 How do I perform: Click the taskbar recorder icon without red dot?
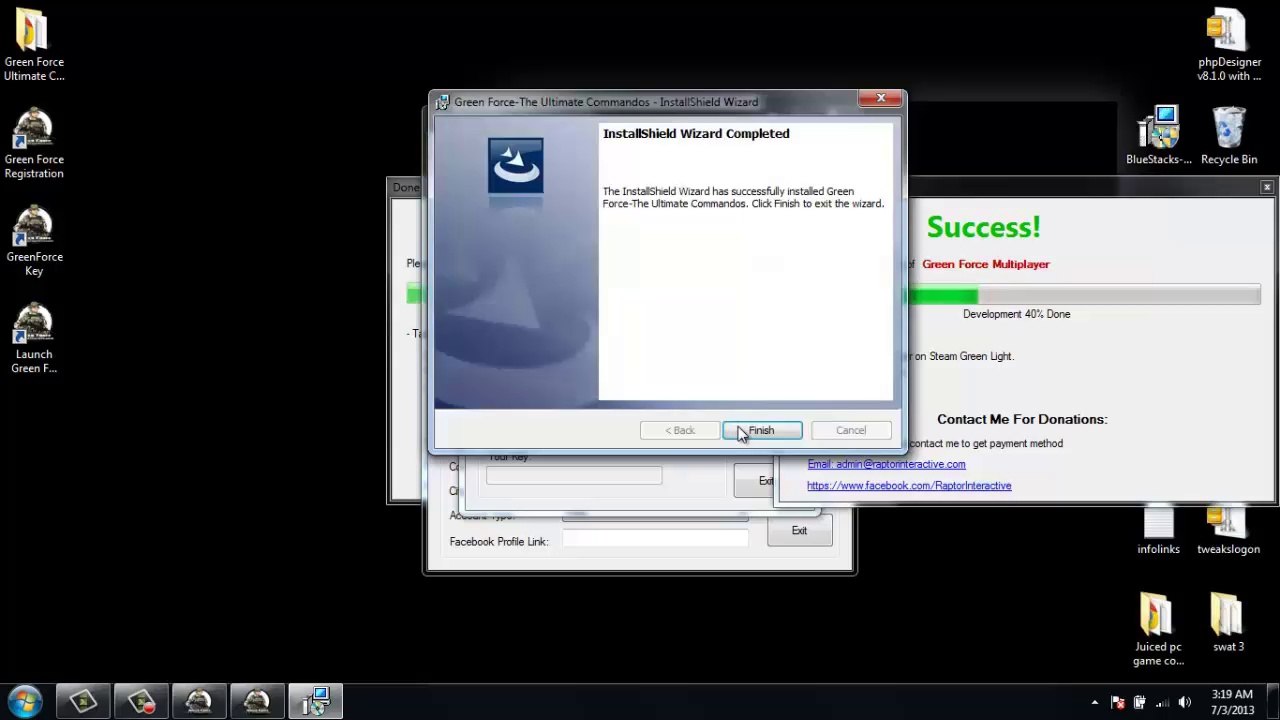[x=83, y=702]
